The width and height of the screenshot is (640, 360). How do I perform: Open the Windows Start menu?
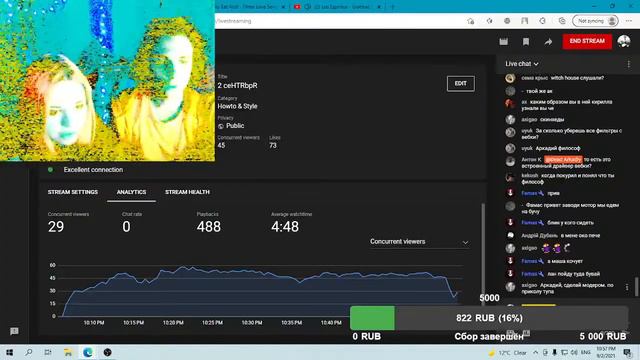[9, 352]
